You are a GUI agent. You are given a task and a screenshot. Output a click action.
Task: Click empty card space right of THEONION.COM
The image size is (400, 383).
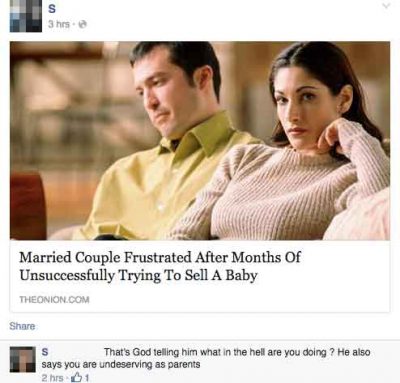(x=240, y=300)
